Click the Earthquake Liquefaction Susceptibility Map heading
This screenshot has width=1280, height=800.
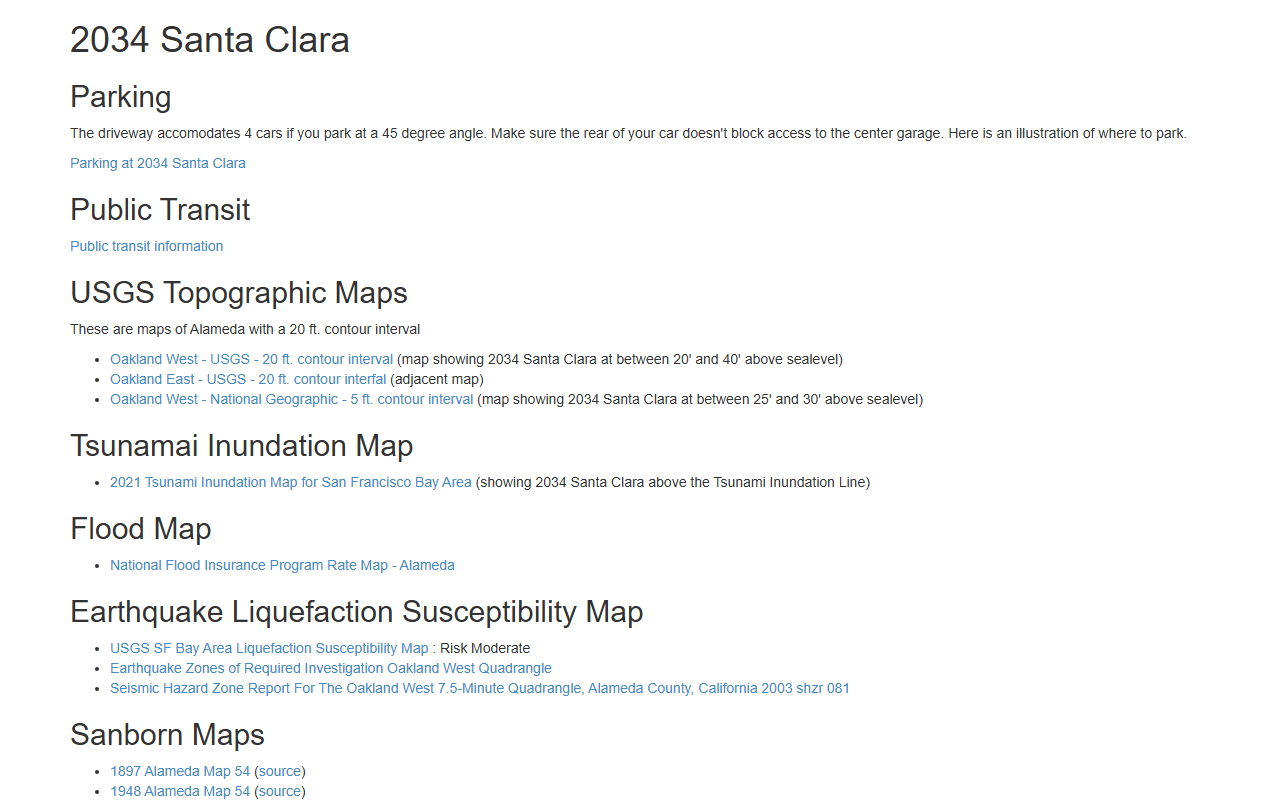pyautogui.click(x=357, y=612)
